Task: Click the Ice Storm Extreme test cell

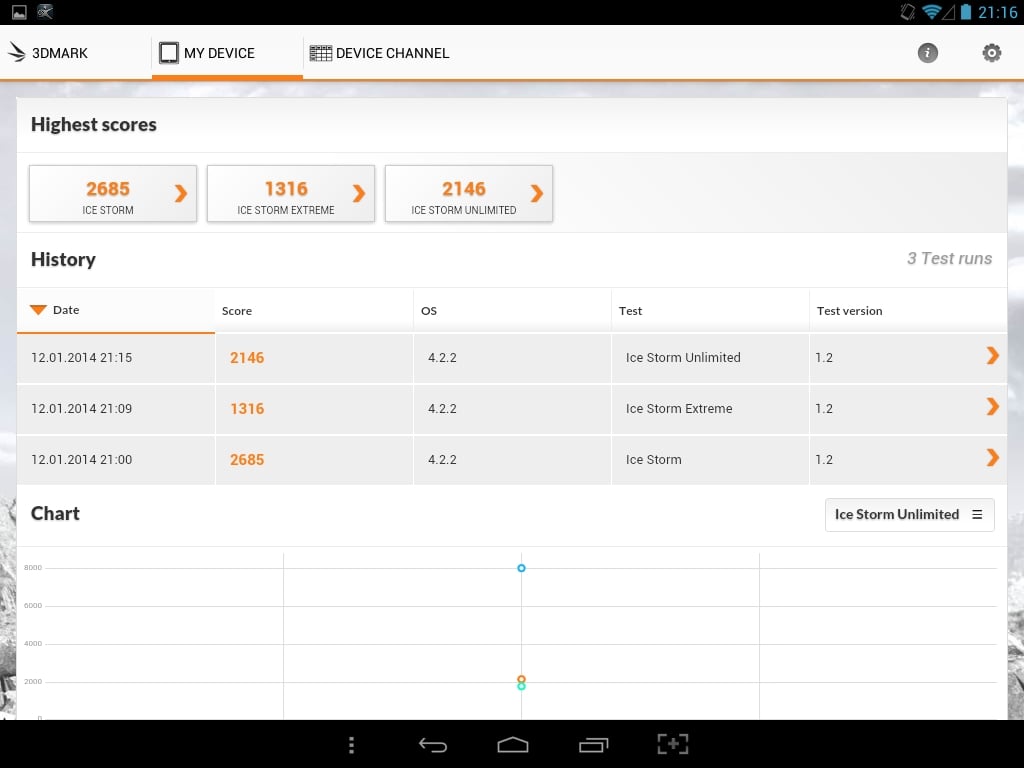Action: 710,409
